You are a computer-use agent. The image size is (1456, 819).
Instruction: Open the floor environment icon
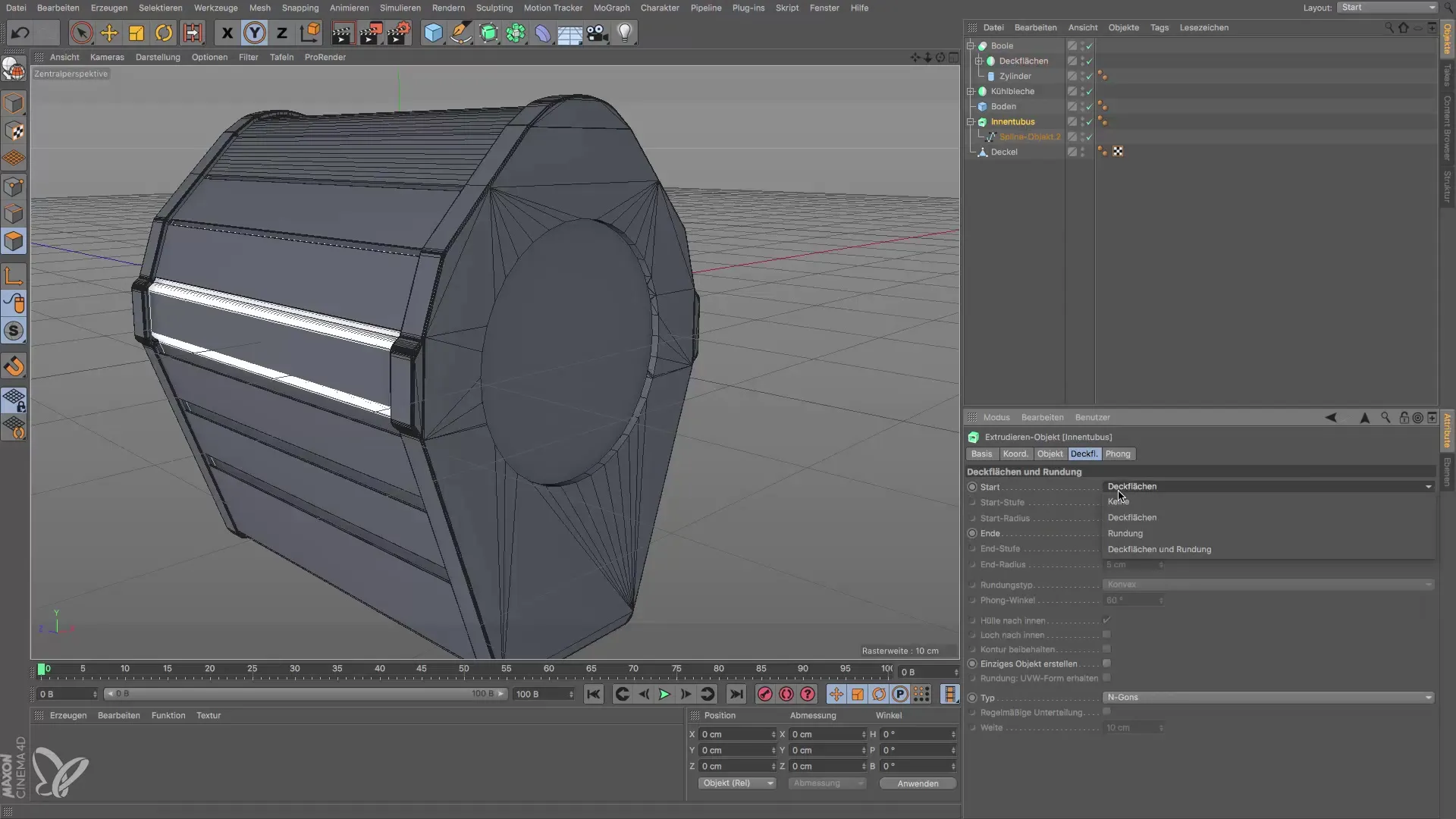tap(570, 33)
